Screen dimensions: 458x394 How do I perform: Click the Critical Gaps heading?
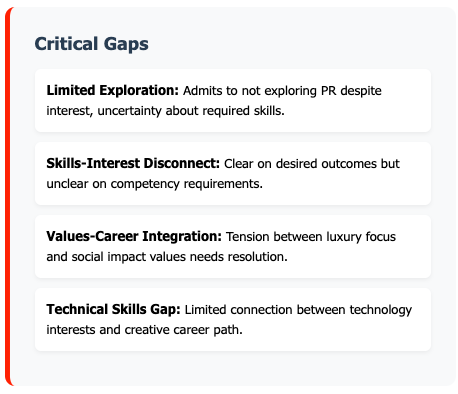pyautogui.click(x=92, y=44)
